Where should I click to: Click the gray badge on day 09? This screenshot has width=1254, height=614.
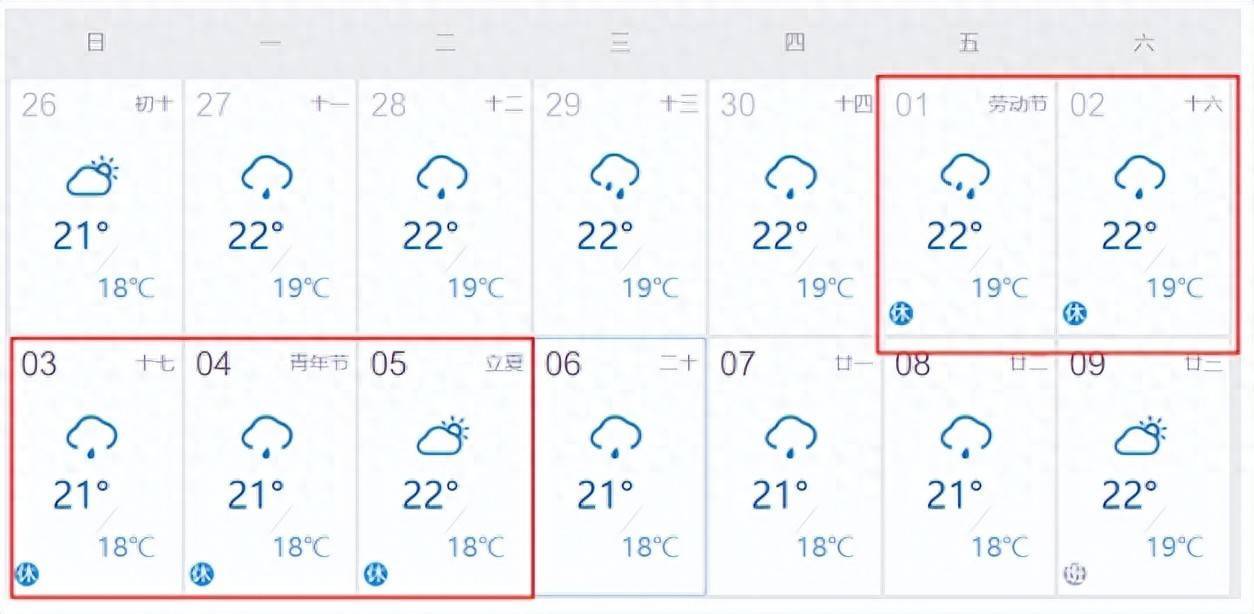[1074, 574]
